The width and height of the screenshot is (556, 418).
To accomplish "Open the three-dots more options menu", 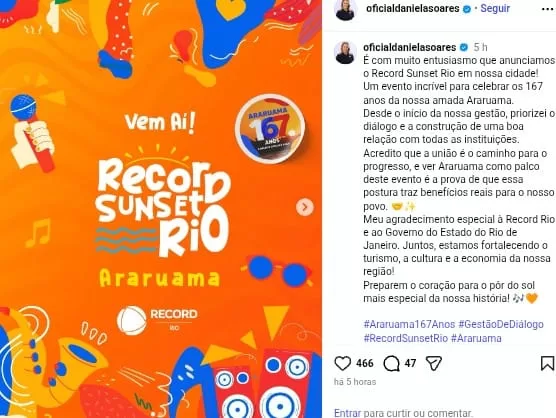I will click(x=547, y=9).
